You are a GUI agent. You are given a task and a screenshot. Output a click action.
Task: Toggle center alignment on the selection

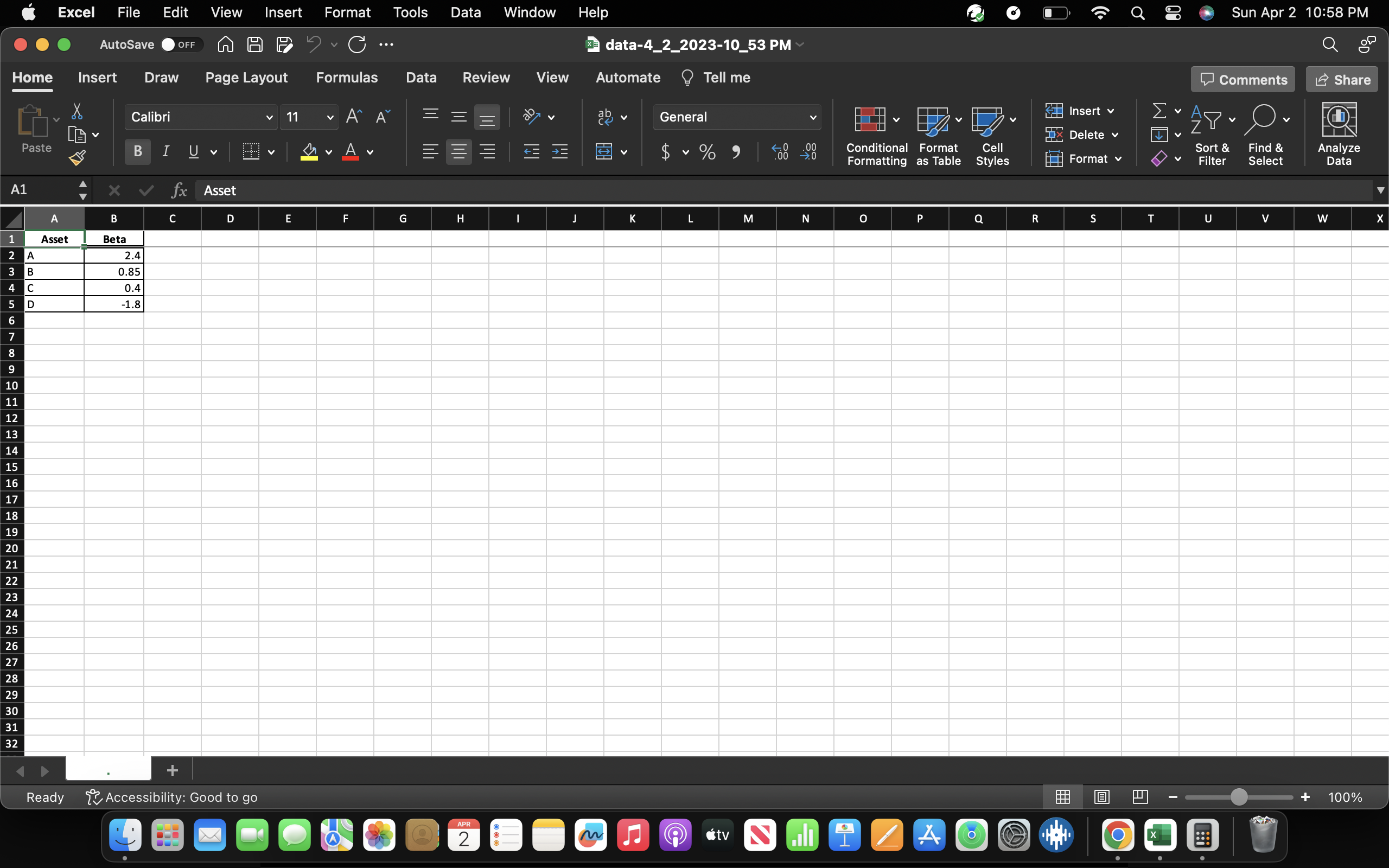(458, 151)
